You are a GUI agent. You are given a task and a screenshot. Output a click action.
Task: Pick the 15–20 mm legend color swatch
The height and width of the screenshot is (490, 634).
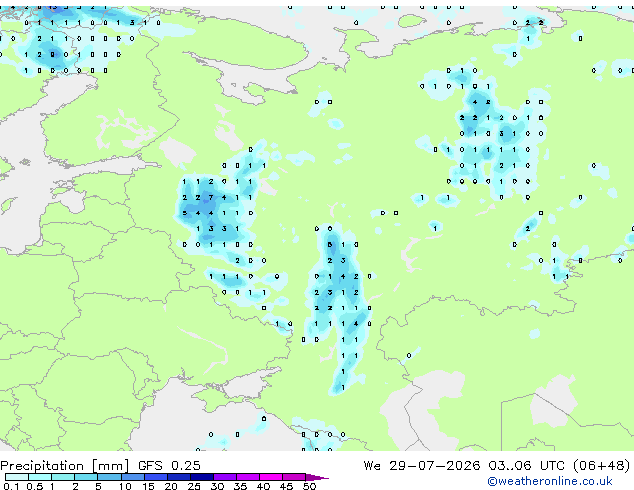155,477
